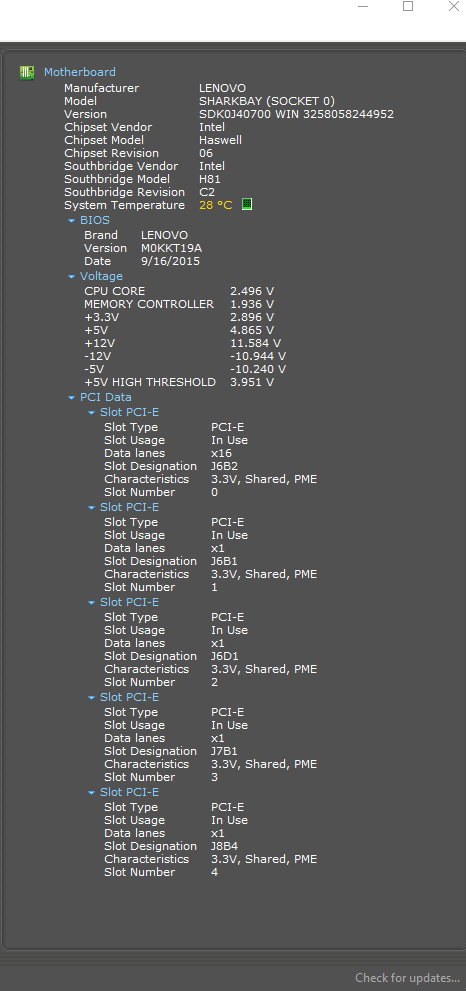Select the 28 °C temperature value
The width and height of the screenshot is (466, 991).
pos(216,205)
